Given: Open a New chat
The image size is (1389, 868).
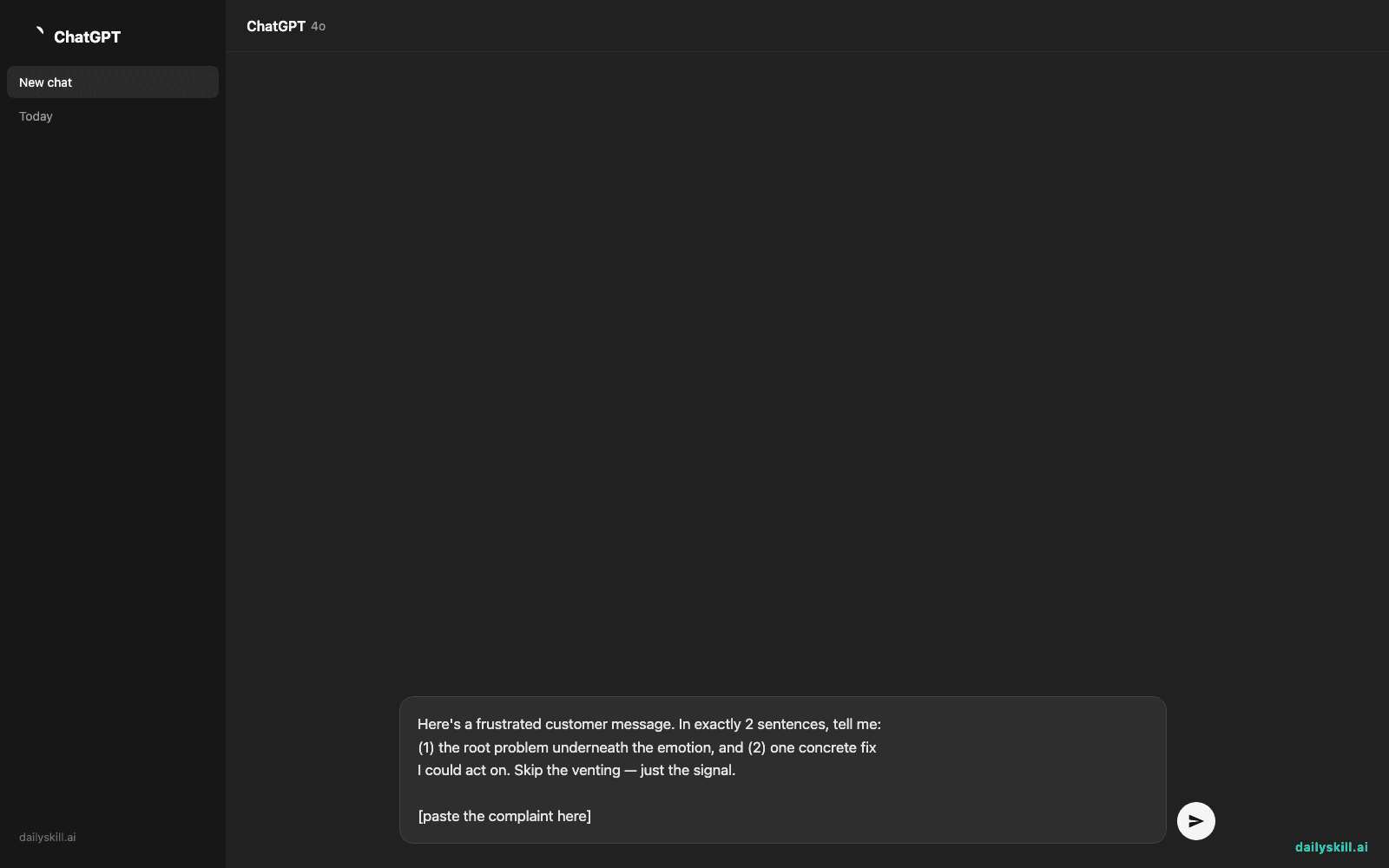Looking at the screenshot, I should click(x=113, y=82).
